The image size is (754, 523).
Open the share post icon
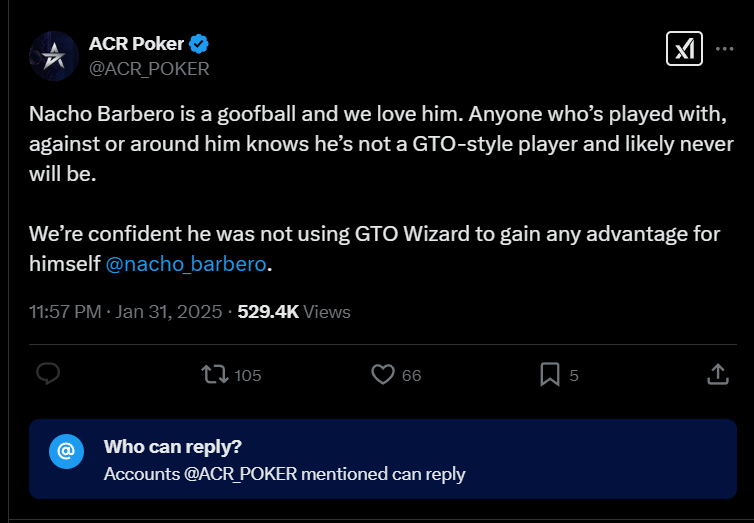pos(717,374)
